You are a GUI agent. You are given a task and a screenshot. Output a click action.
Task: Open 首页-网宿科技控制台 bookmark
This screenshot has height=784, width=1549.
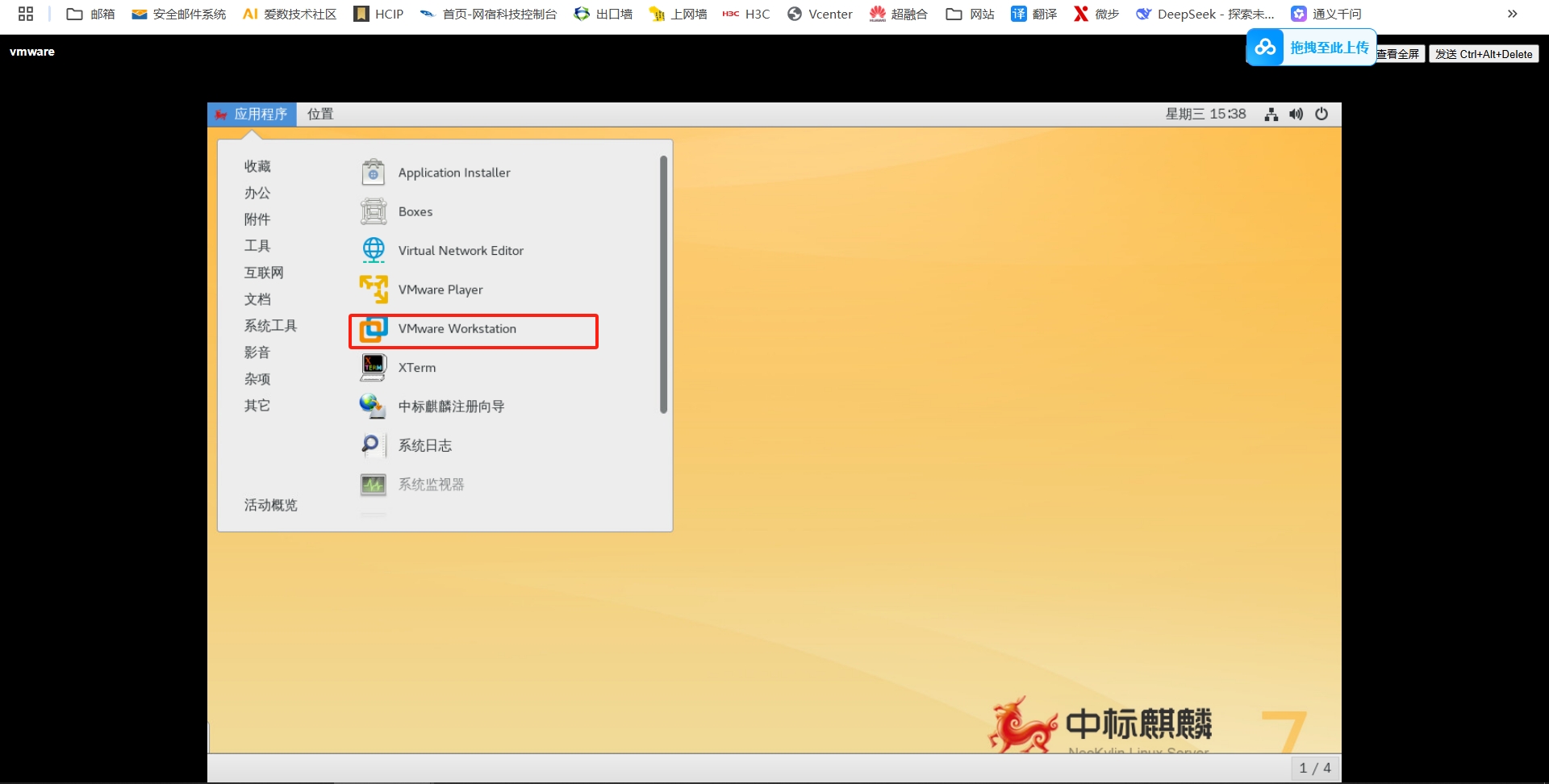(x=488, y=14)
